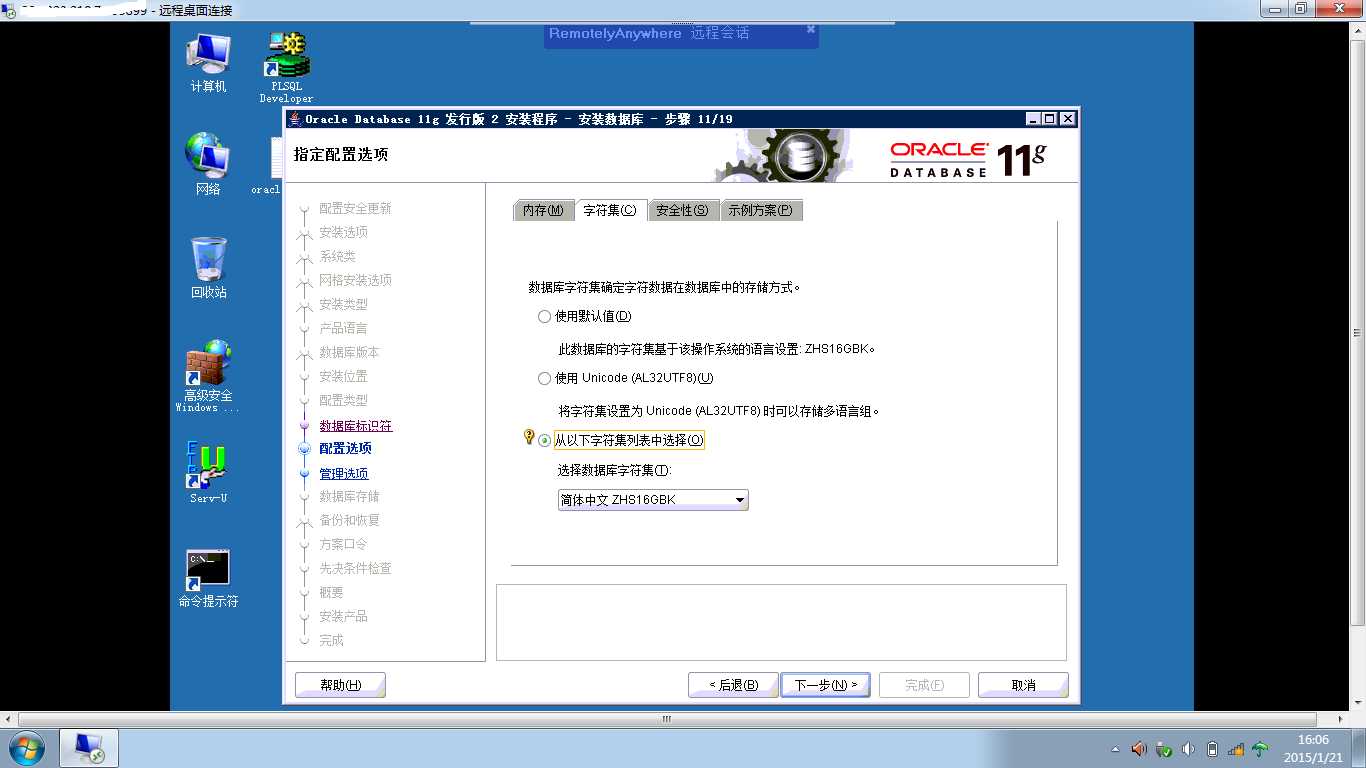
Task: Click the safely remove hardware tray icon
Action: tap(1164, 749)
